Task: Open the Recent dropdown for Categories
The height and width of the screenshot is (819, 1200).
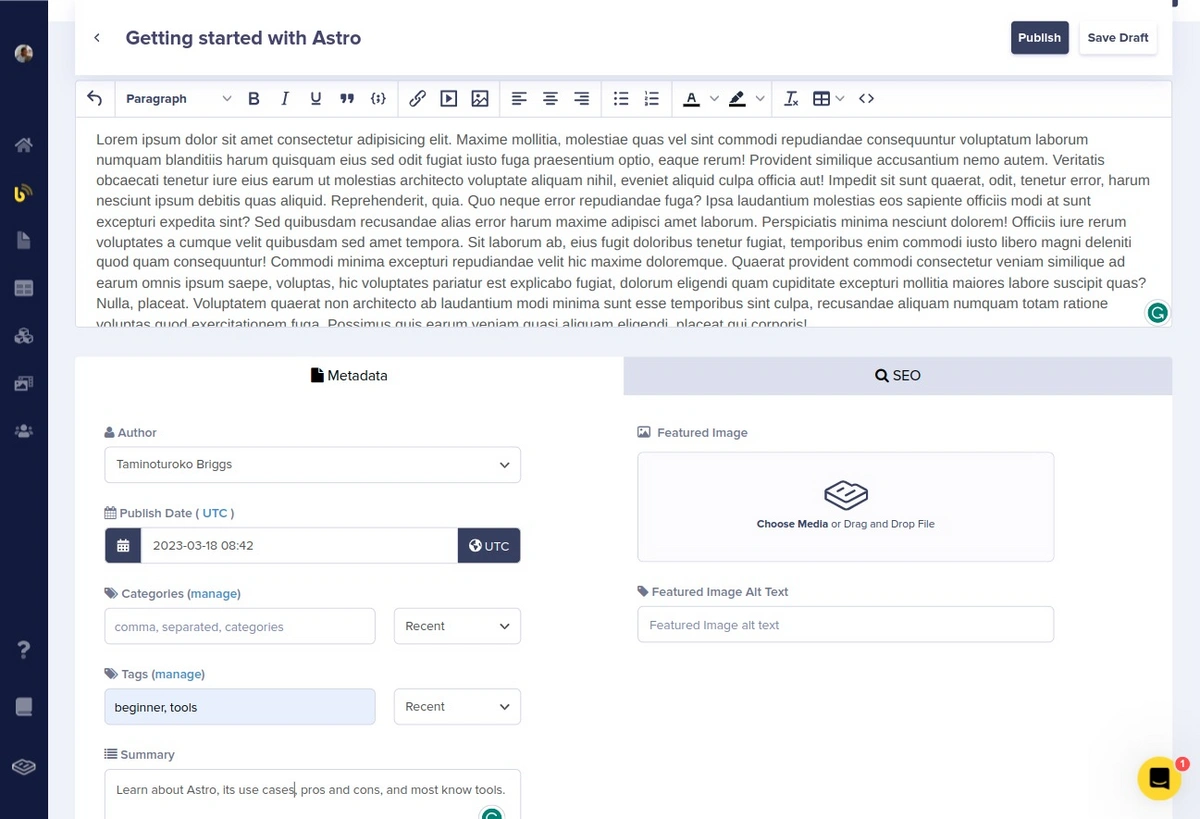Action: click(457, 626)
